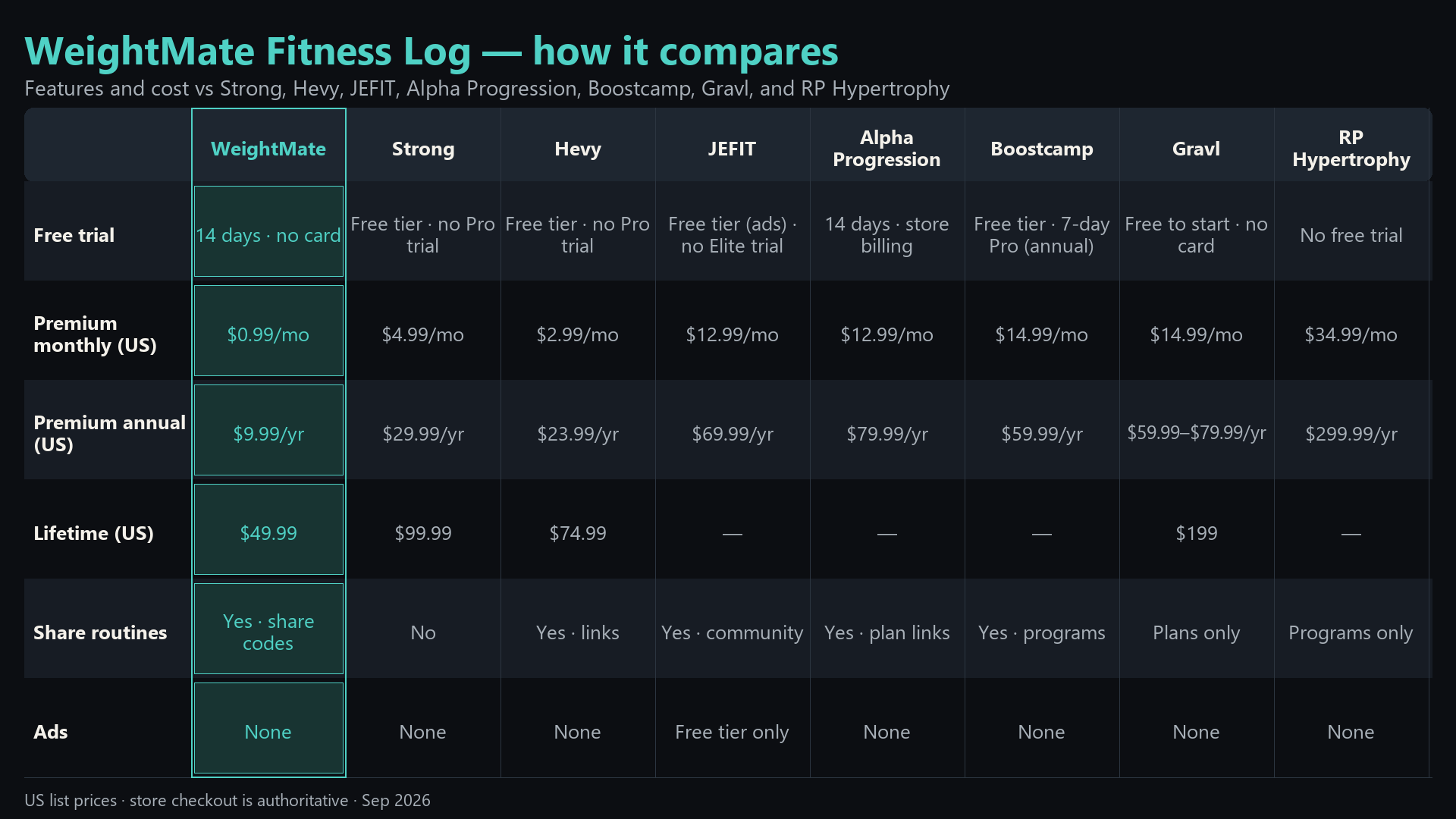Image resolution: width=1456 pixels, height=819 pixels.
Task: Select the $299.99/yr RP Hypertrophy price
Action: [1351, 434]
